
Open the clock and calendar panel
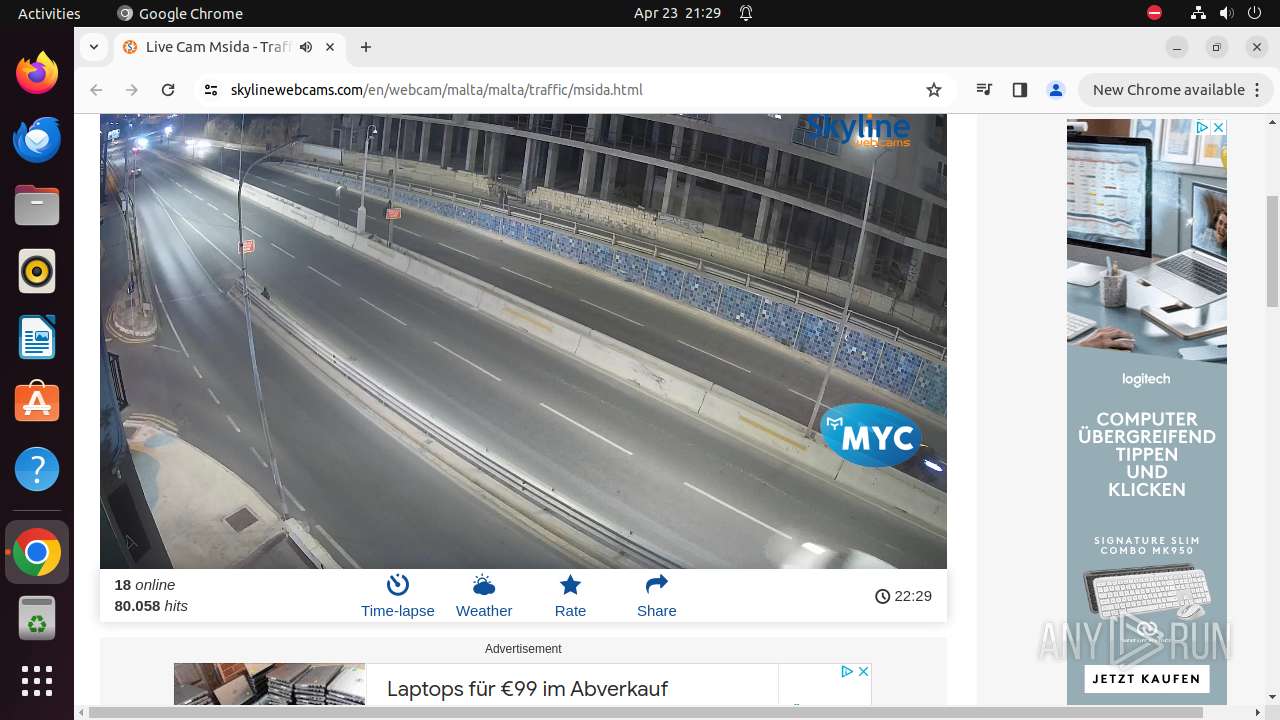point(677,13)
